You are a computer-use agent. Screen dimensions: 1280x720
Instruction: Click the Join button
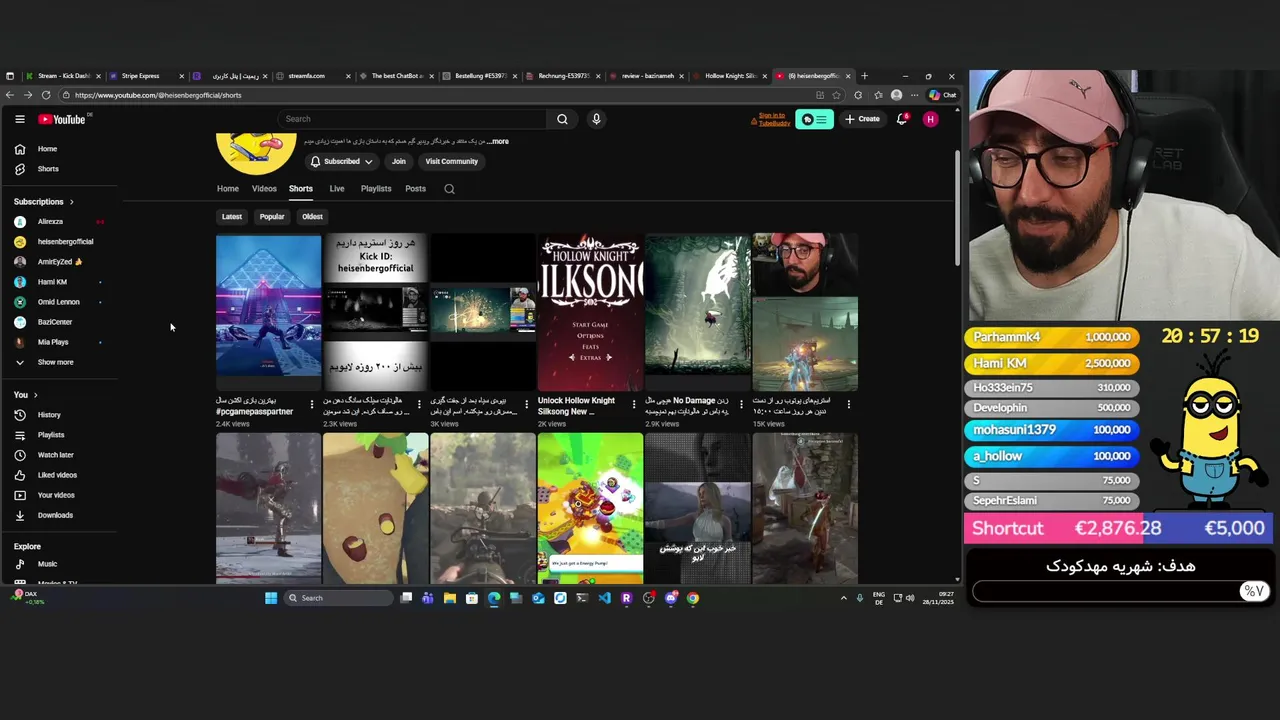click(x=399, y=161)
